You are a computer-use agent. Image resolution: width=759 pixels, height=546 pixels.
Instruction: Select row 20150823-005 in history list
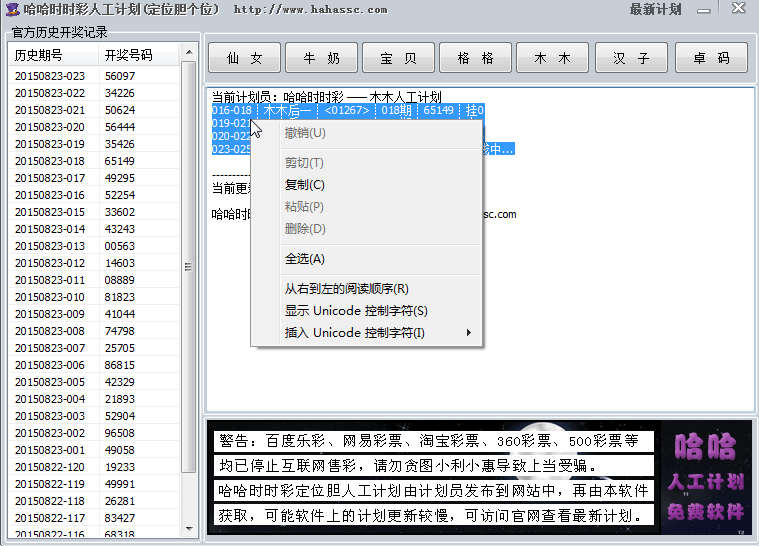coord(94,382)
